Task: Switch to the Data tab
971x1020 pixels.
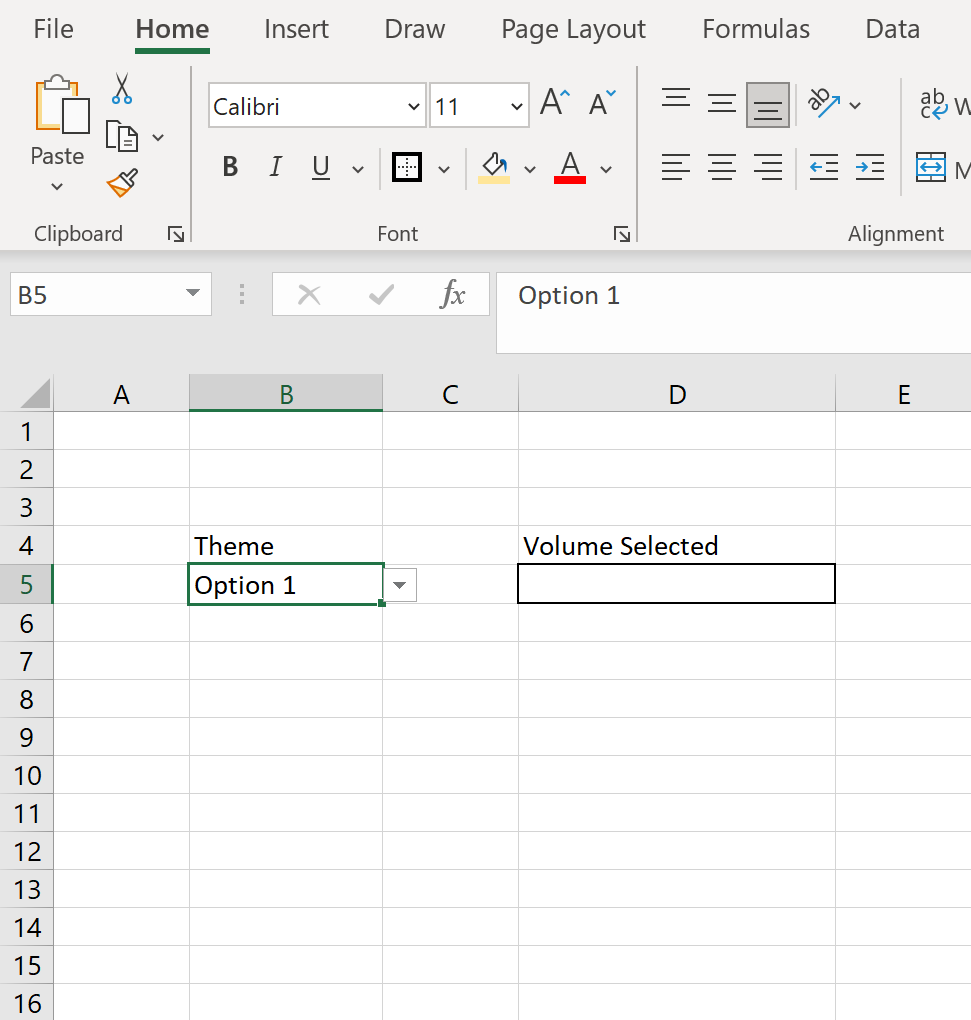Action: (893, 29)
